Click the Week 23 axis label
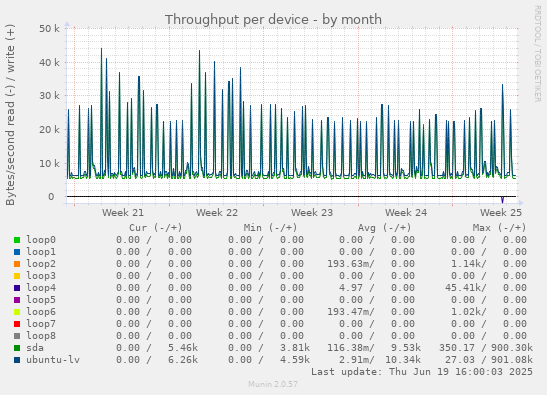Viewport: 547px width, 395px height. pos(312,213)
